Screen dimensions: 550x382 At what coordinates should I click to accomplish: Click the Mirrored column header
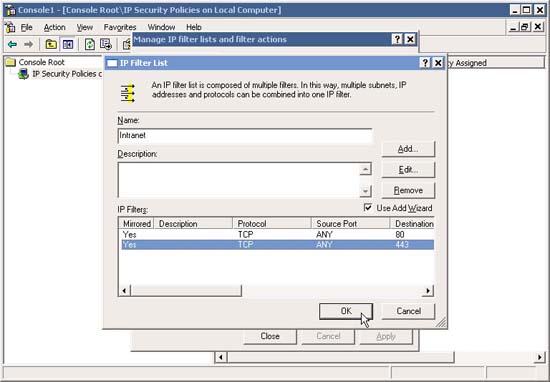[x=137, y=224]
